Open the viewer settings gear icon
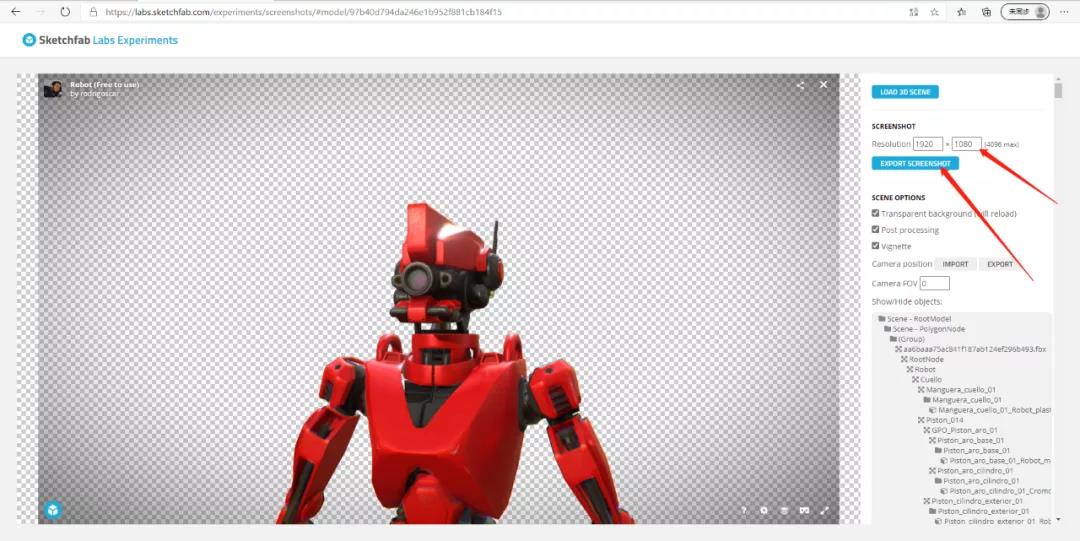Screen dimensions: 1080x541 (x=764, y=511)
